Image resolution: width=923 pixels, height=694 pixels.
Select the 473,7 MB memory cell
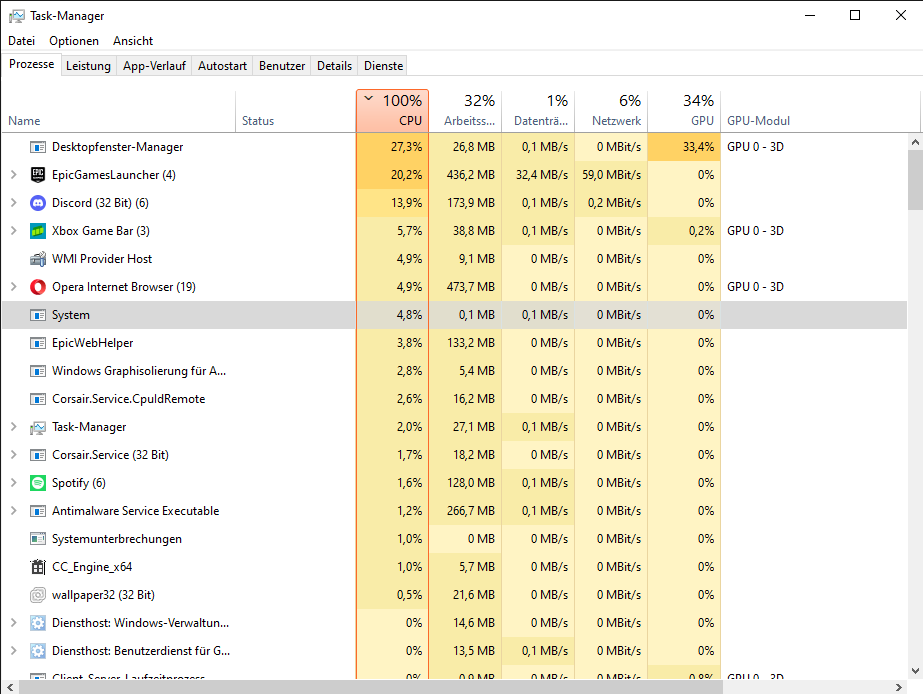click(465, 287)
